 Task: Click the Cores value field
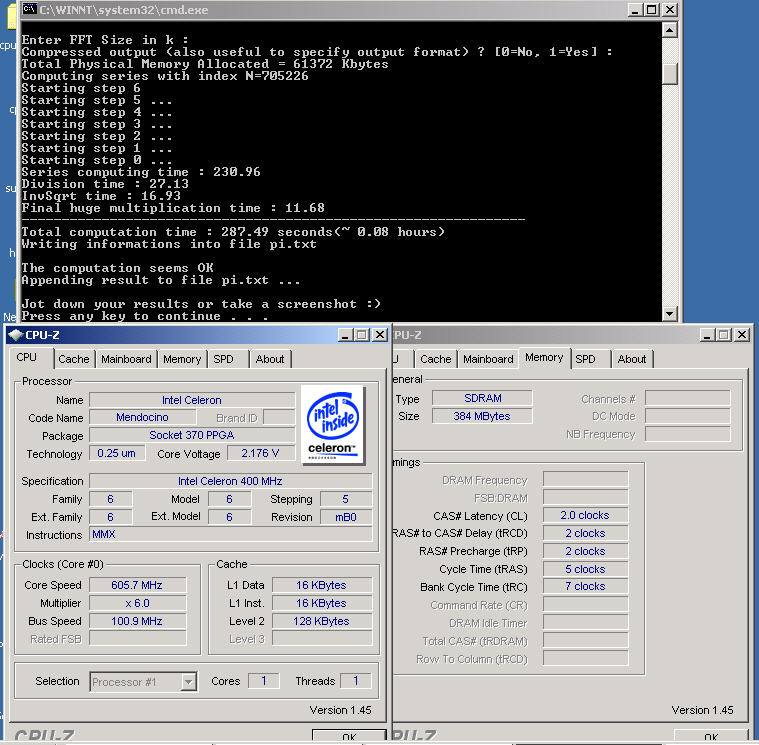click(264, 681)
